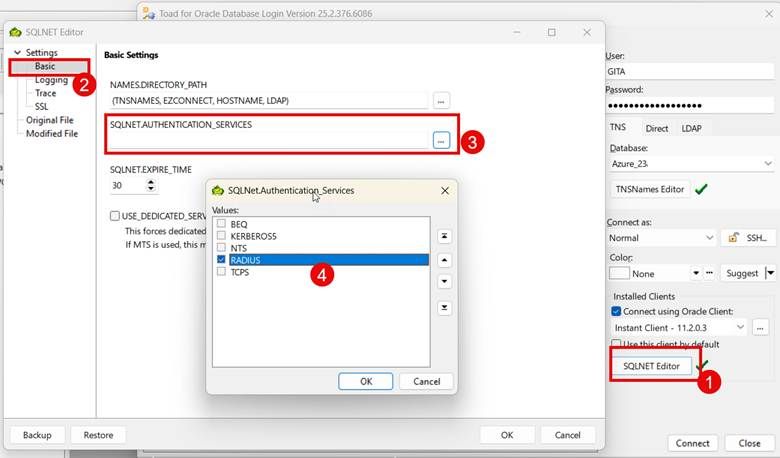Click the Suggest color button
Image resolution: width=780 pixels, height=458 pixels.
point(742,273)
